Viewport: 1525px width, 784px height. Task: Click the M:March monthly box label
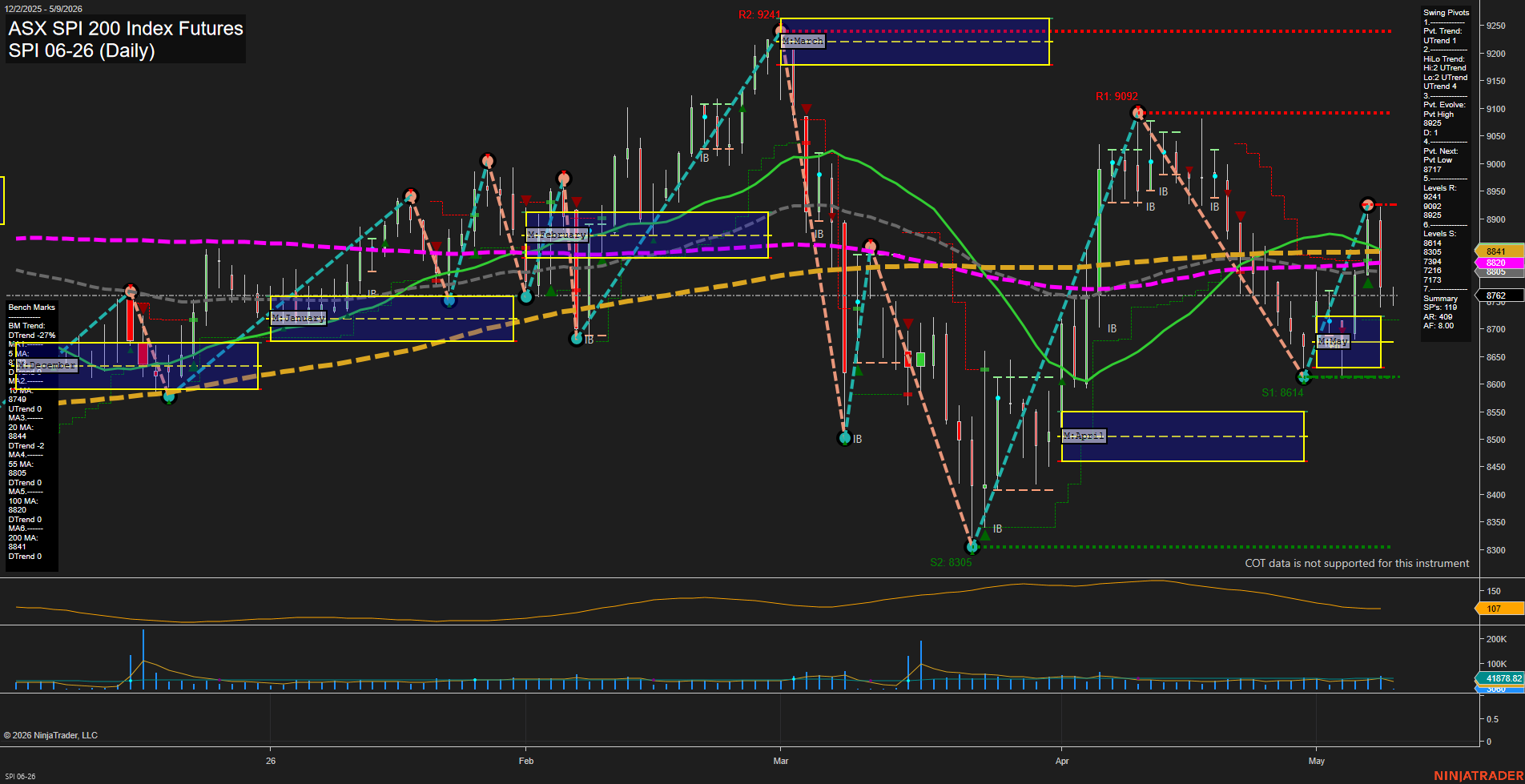pos(803,41)
